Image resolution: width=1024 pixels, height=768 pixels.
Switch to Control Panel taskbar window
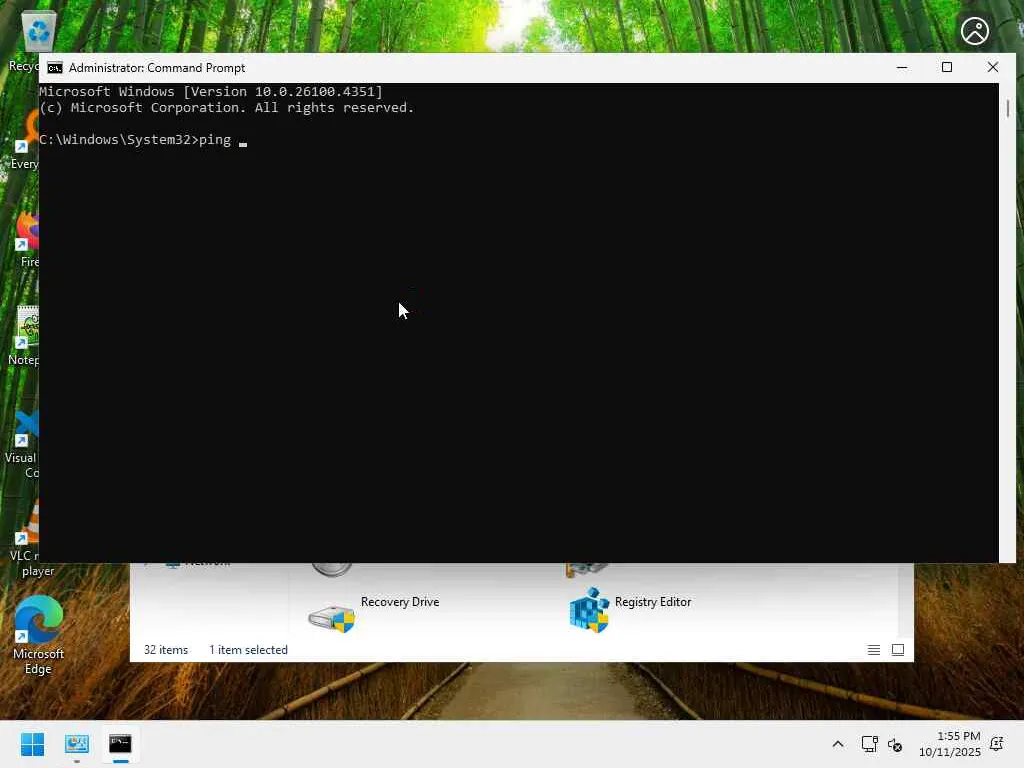tap(77, 744)
